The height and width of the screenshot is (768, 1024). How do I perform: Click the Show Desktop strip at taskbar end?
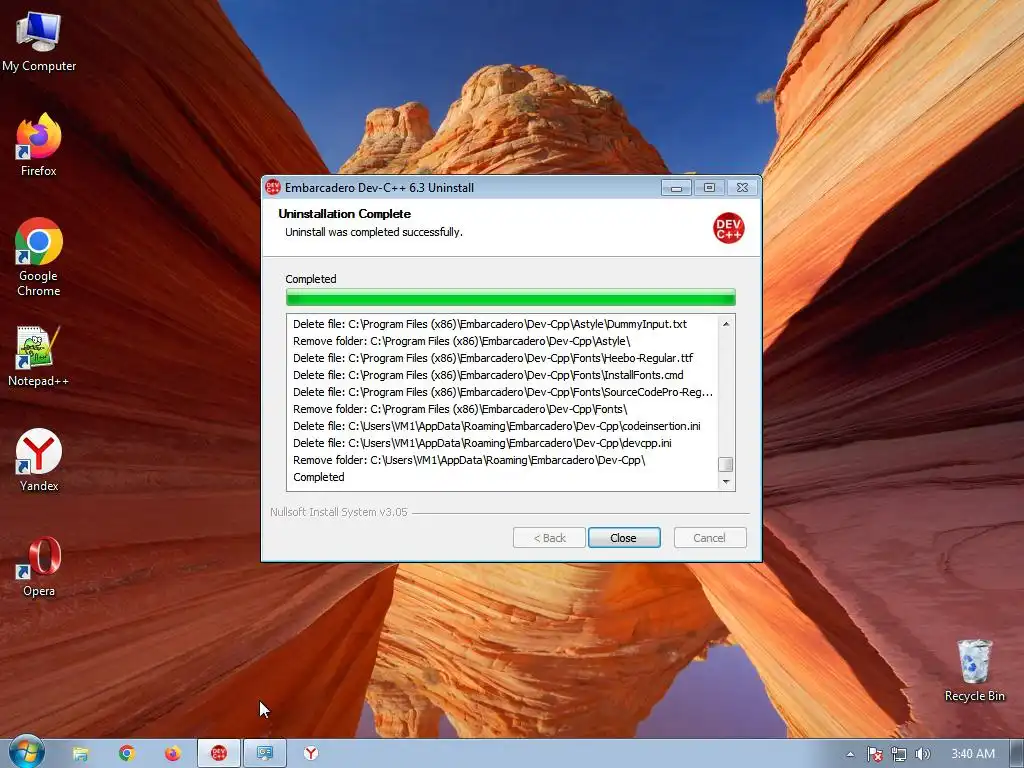tap(1016, 754)
